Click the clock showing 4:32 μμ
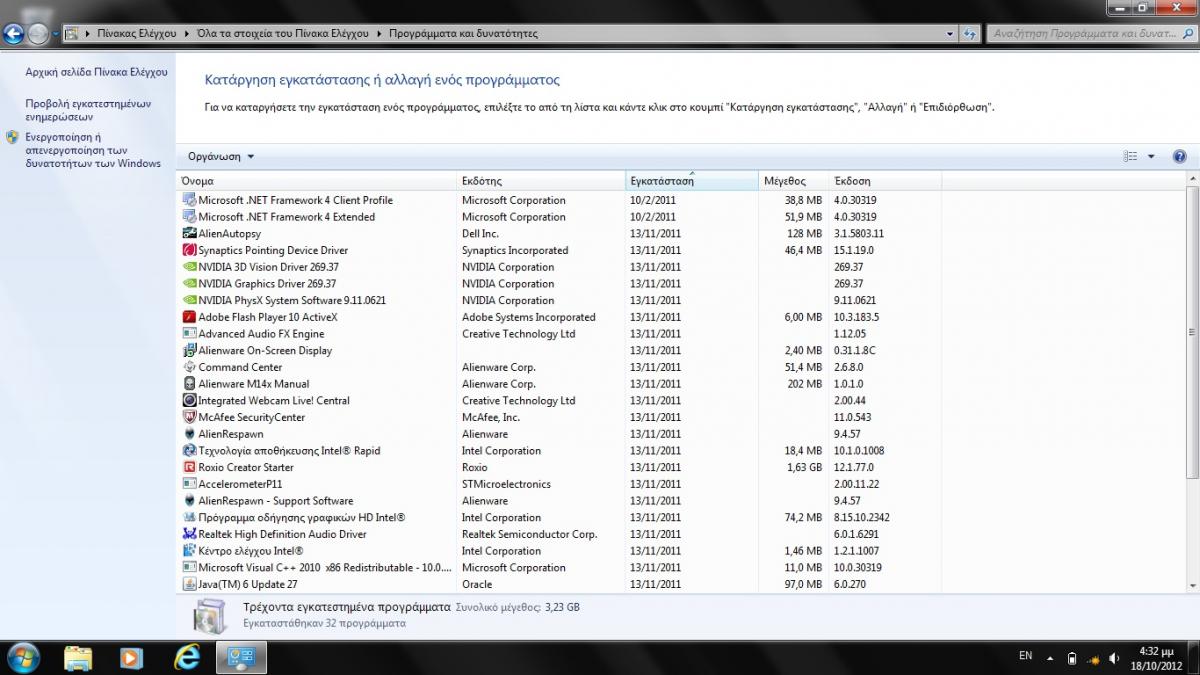1200x675 pixels. point(1155,651)
